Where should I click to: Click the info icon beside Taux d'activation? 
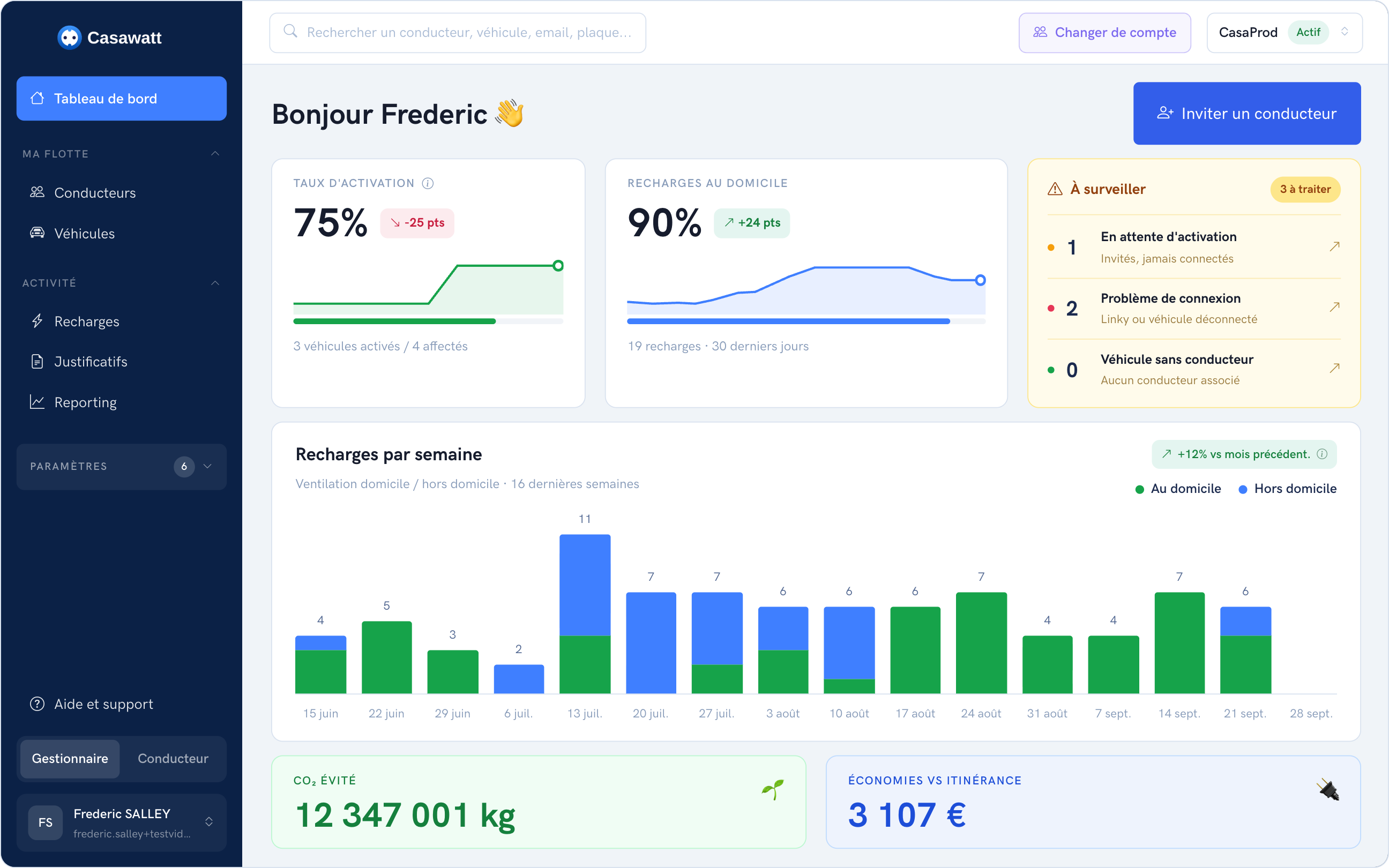(428, 183)
